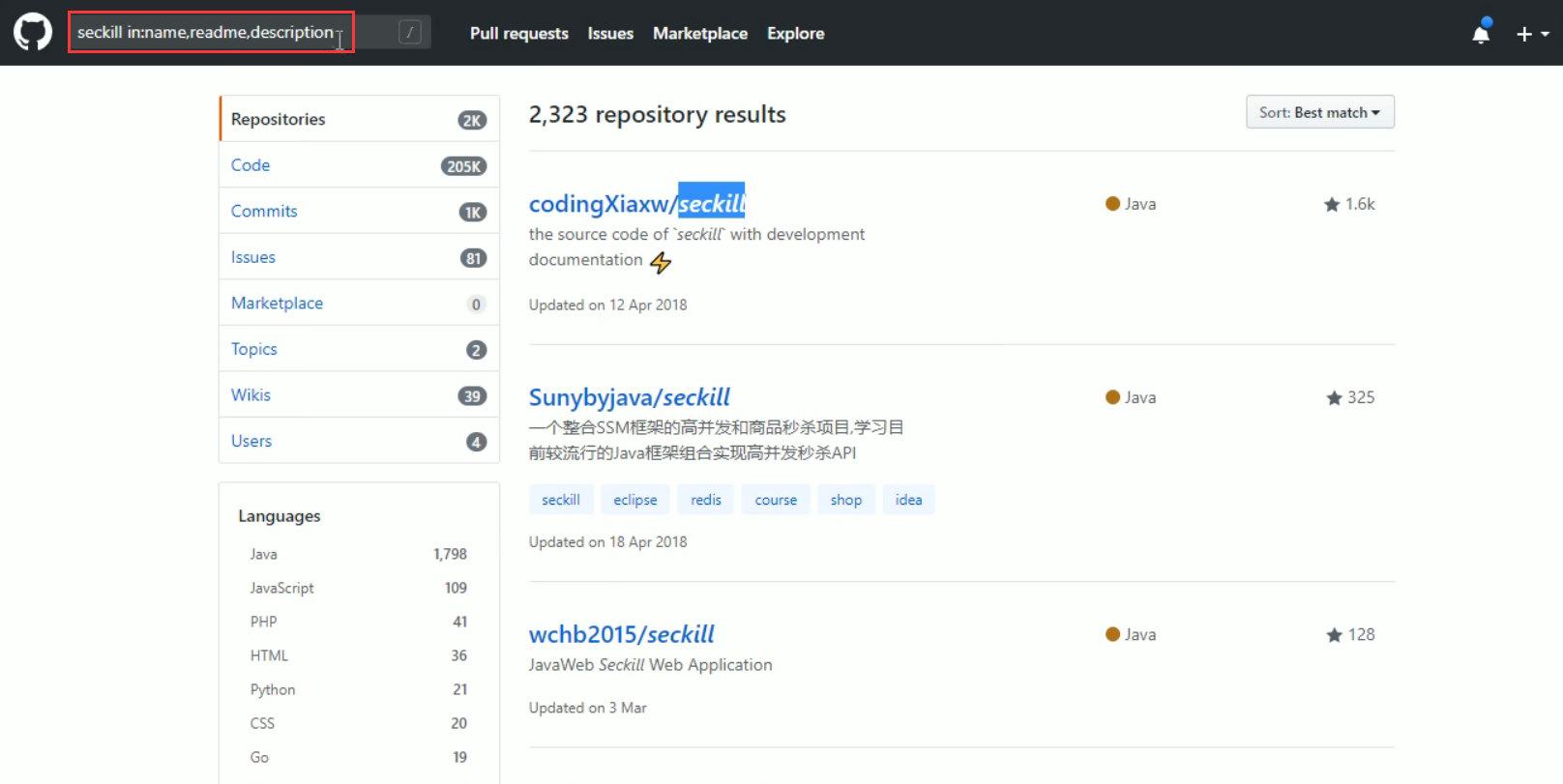Expand the plus create-new menu
The image size is (1563, 784).
click(x=1532, y=34)
